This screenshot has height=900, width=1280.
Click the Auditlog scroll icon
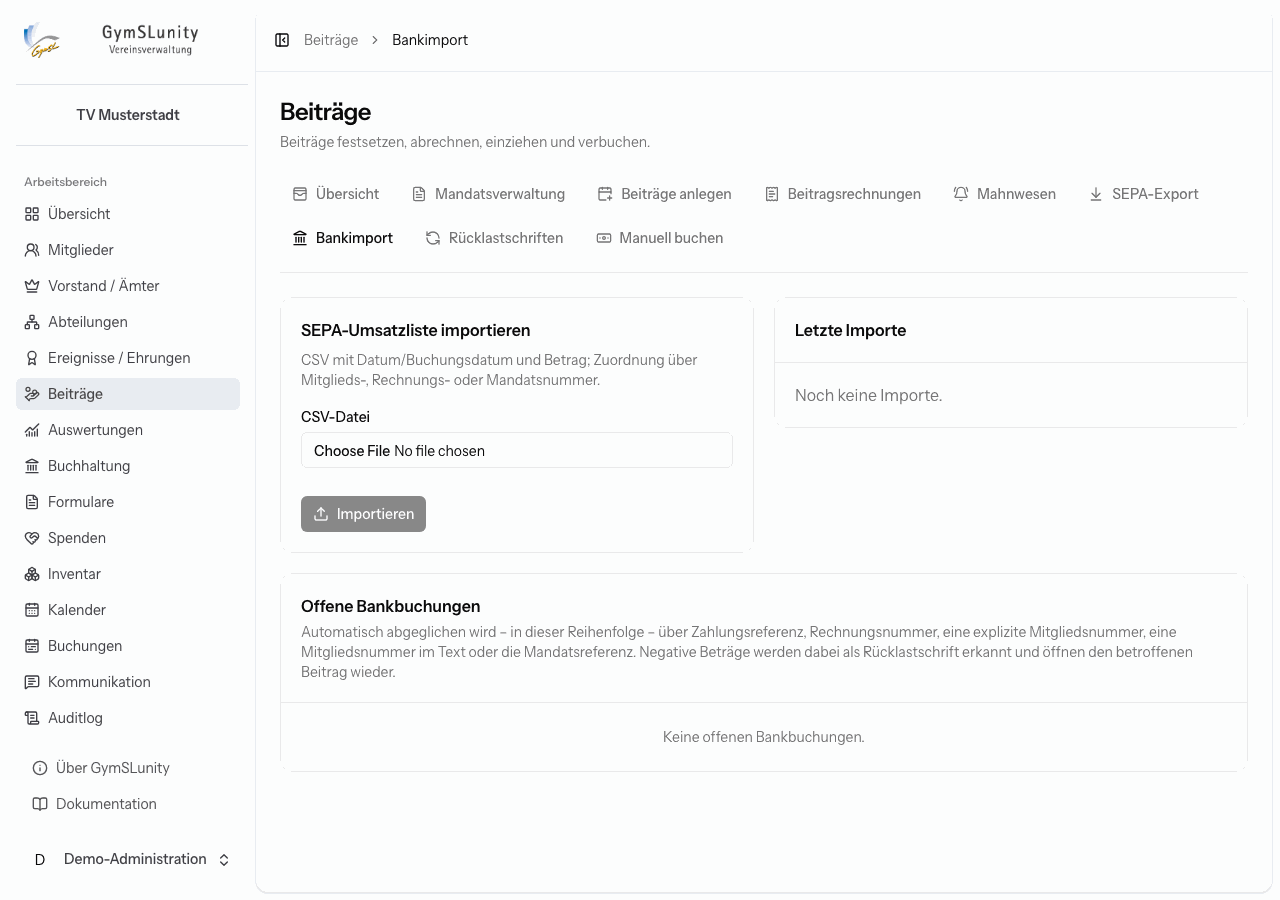pos(32,718)
